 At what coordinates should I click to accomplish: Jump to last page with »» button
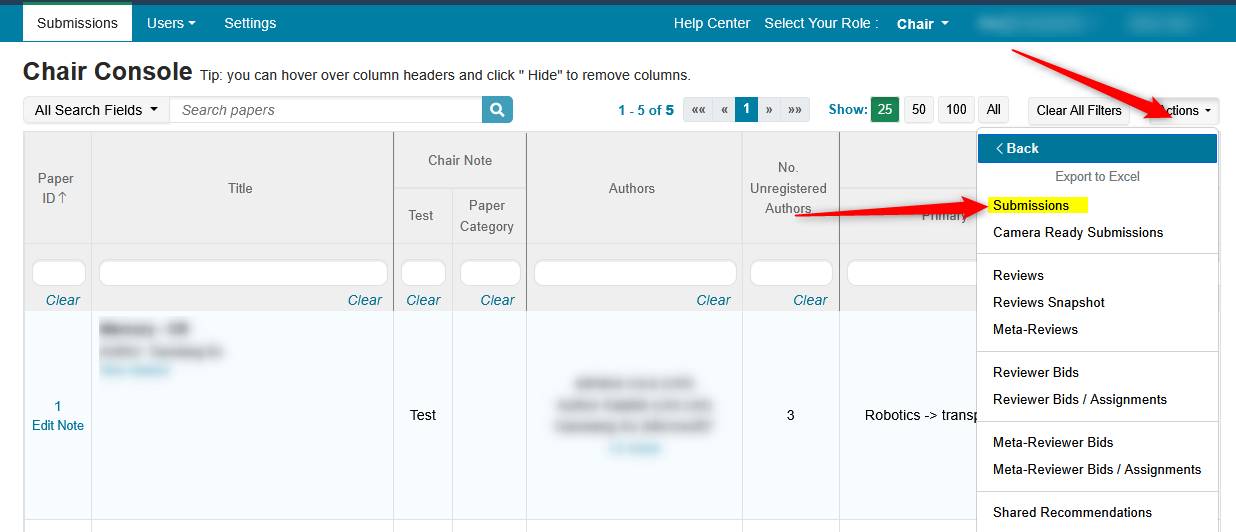pyautogui.click(x=795, y=110)
